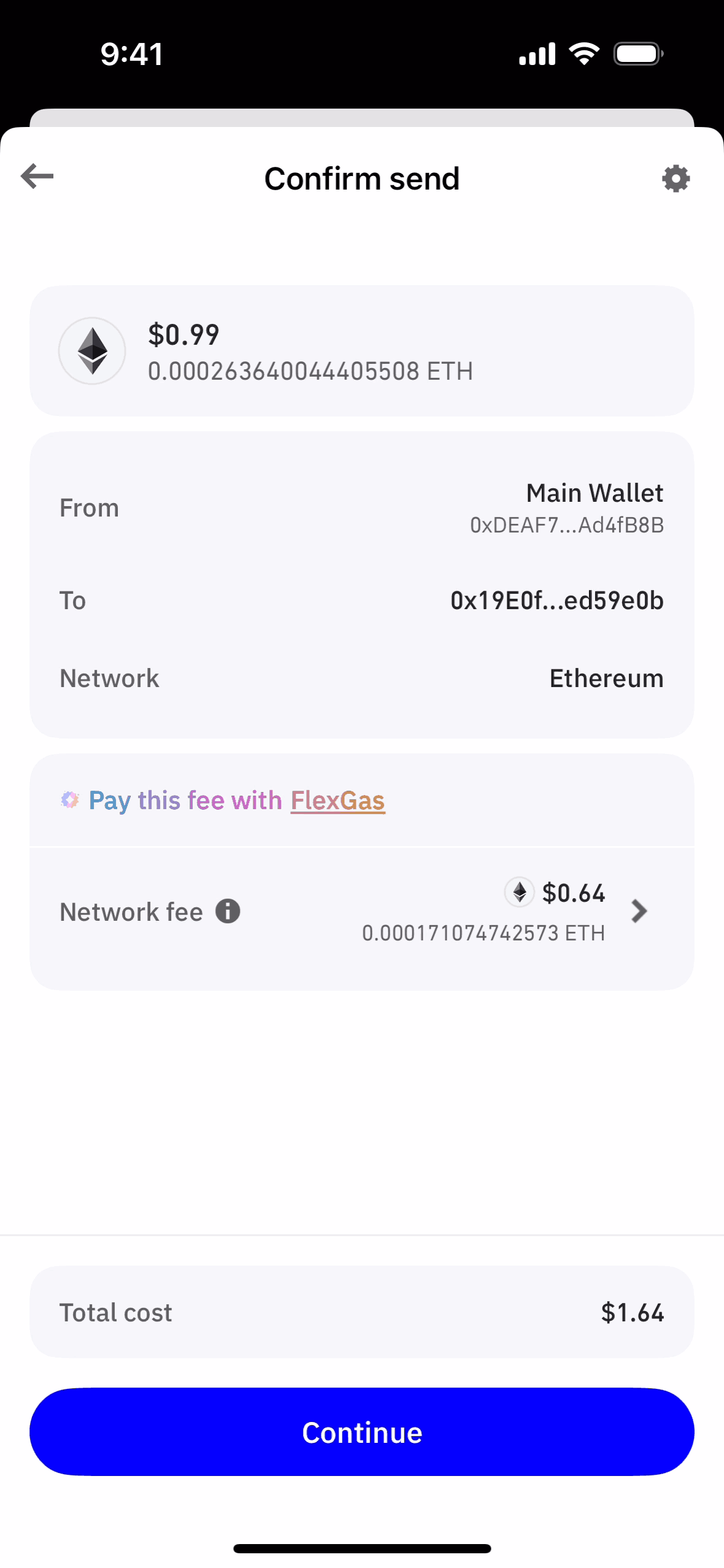
Task: Tap the Ethereum network value
Action: (606, 678)
